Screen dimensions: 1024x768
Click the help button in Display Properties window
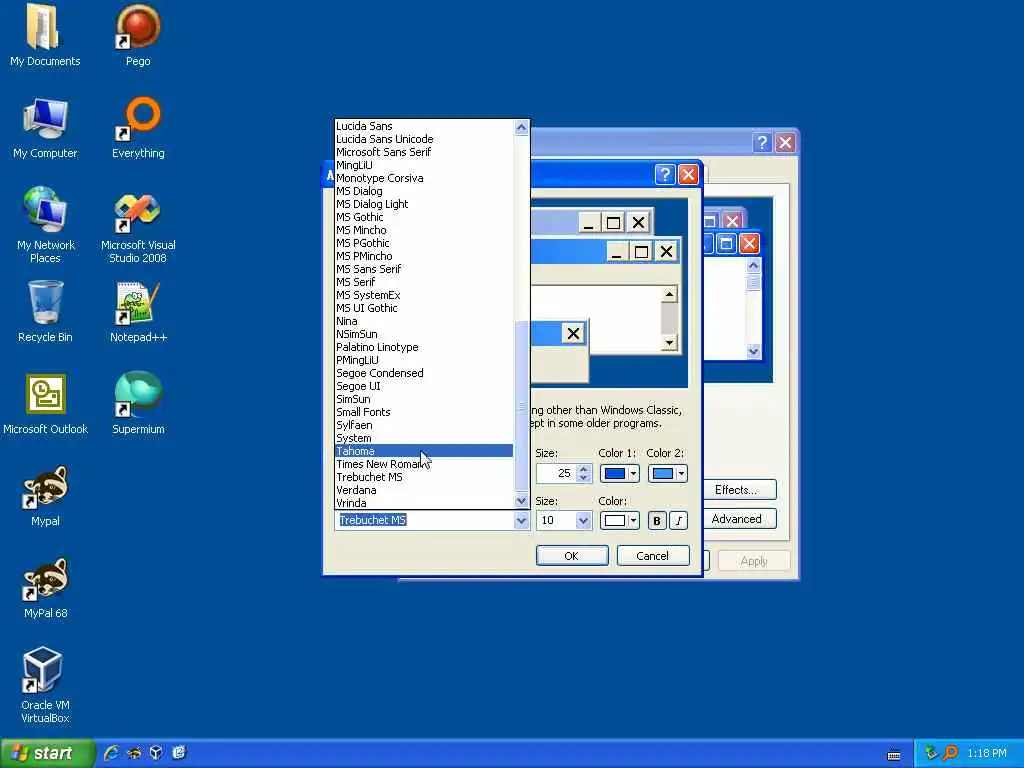click(x=762, y=143)
